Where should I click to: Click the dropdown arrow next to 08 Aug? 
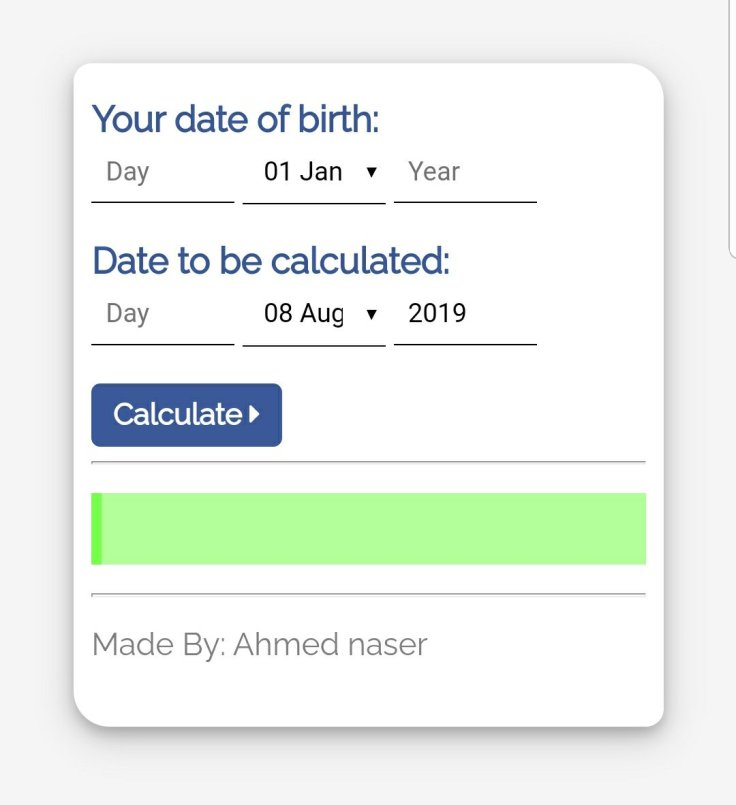click(x=372, y=314)
